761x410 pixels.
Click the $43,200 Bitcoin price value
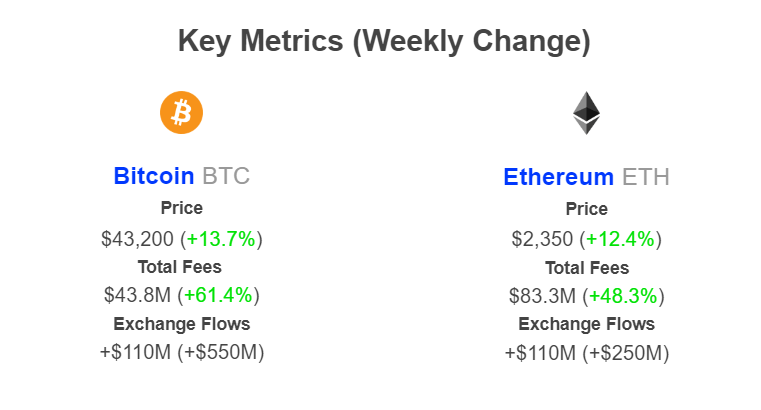[x=137, y=239]
